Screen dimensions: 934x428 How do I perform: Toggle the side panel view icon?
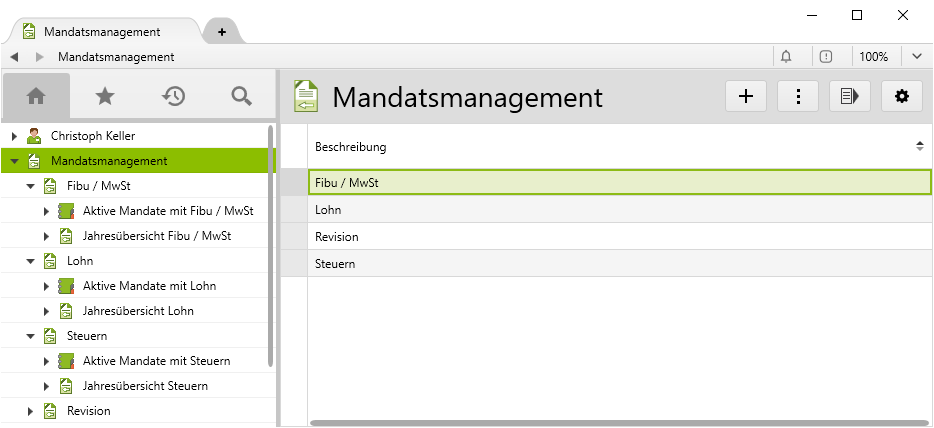coord(850,96)
